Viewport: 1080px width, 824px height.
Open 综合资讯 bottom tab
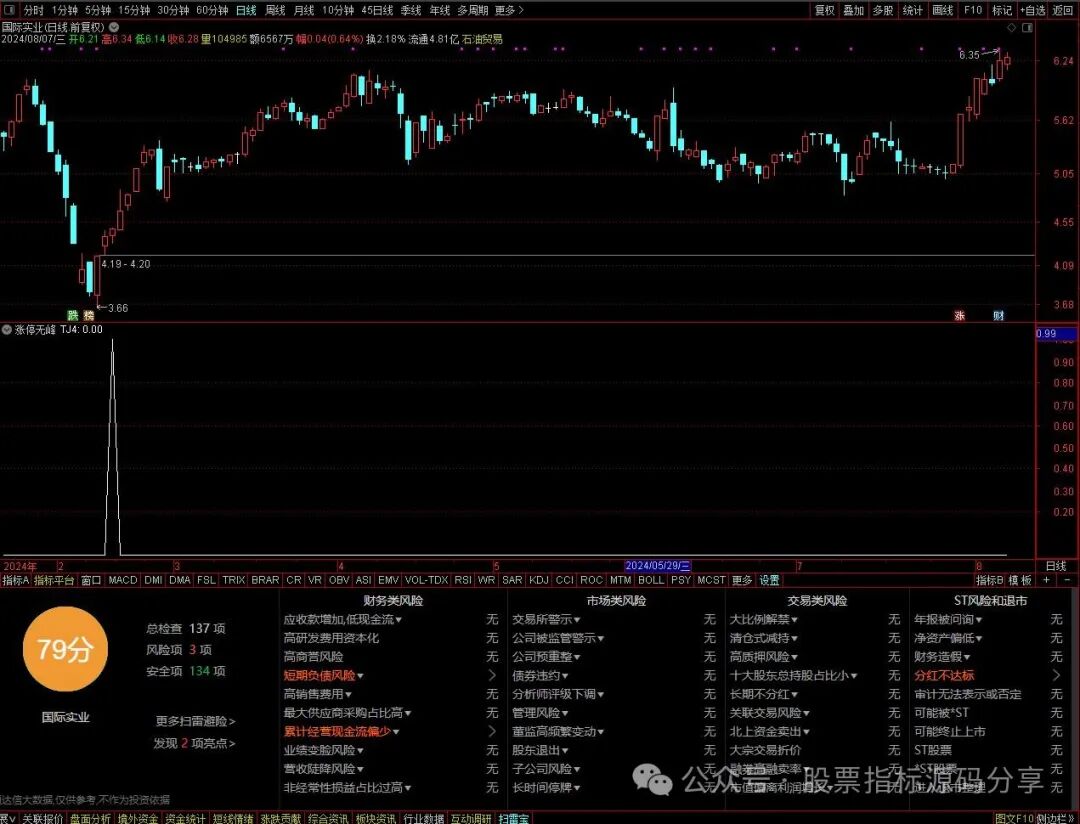click(328, 818)
